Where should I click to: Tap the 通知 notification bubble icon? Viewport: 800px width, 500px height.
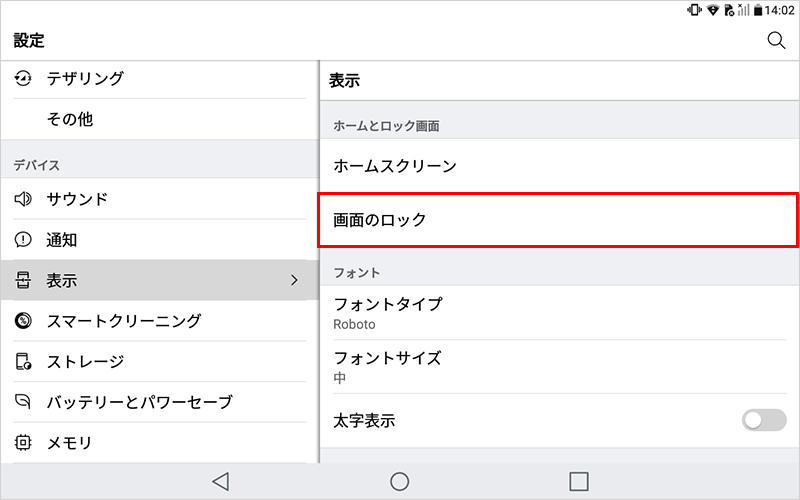point(23,239)
